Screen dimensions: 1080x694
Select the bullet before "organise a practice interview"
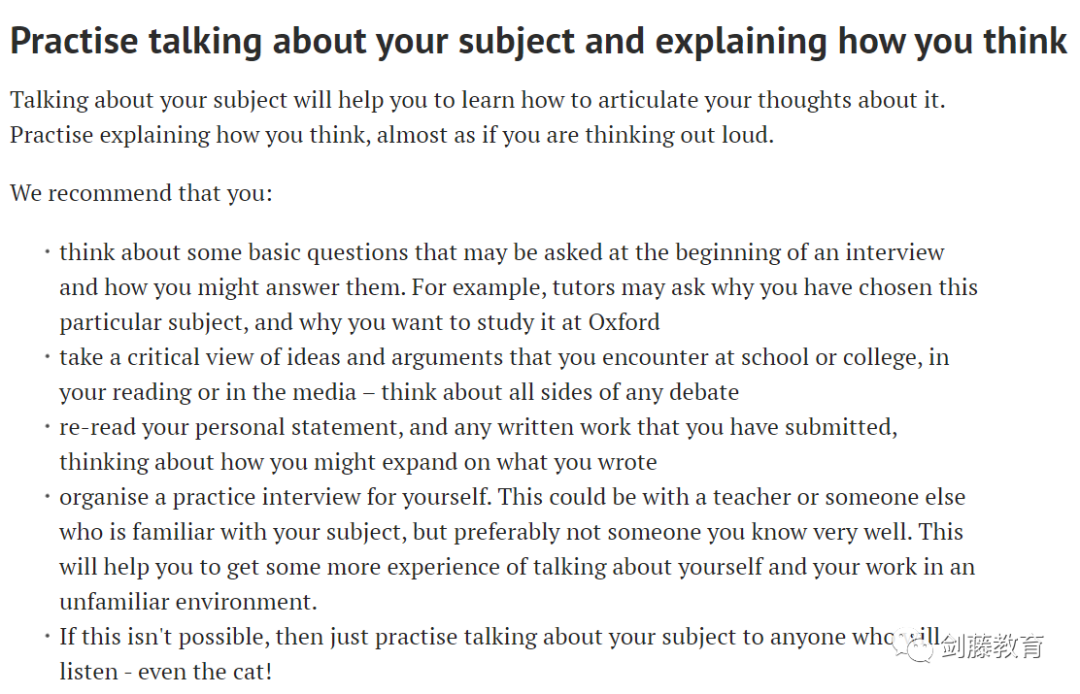[47, 496]
